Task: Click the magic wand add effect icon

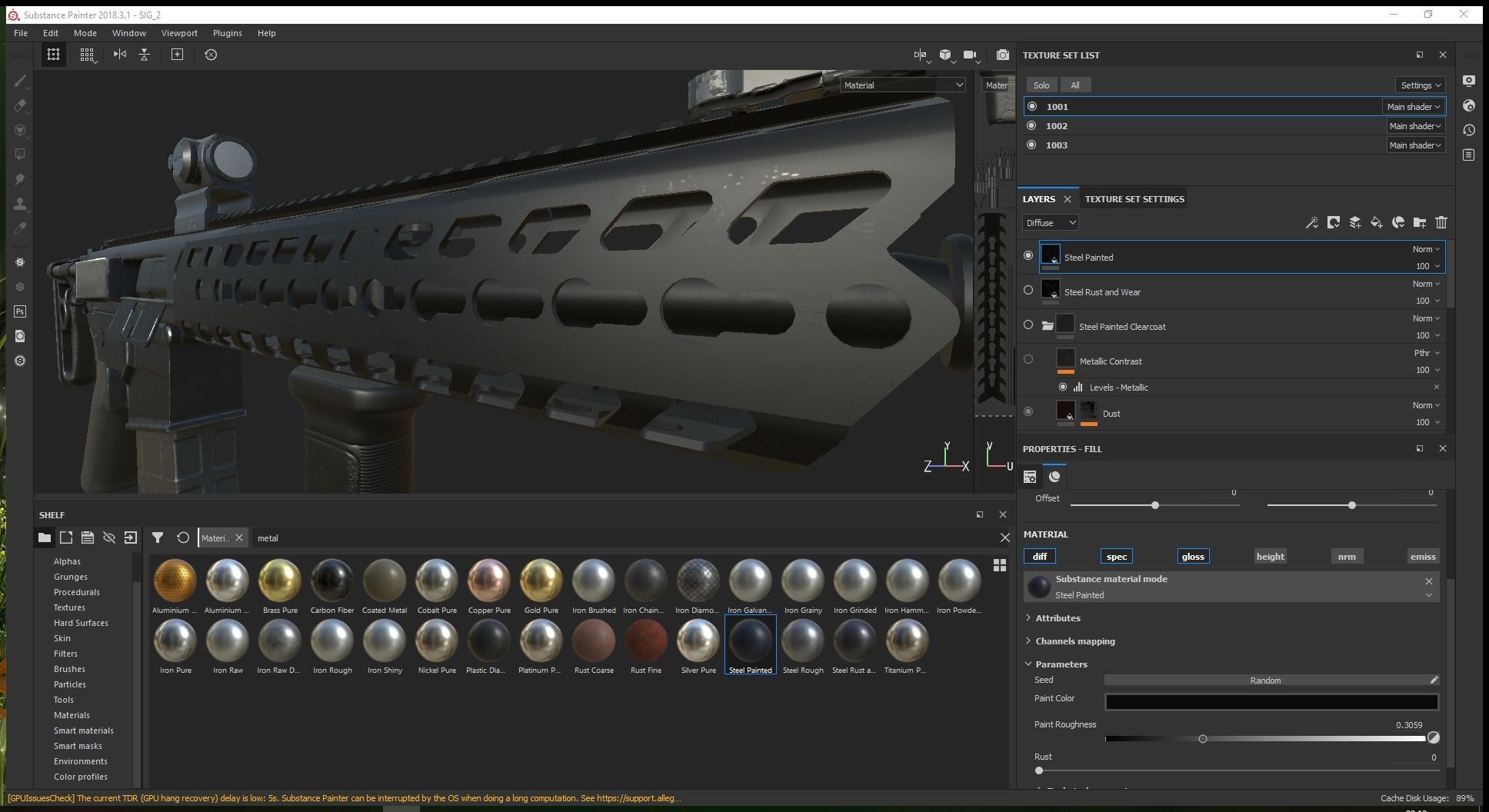Action: 1312,223
